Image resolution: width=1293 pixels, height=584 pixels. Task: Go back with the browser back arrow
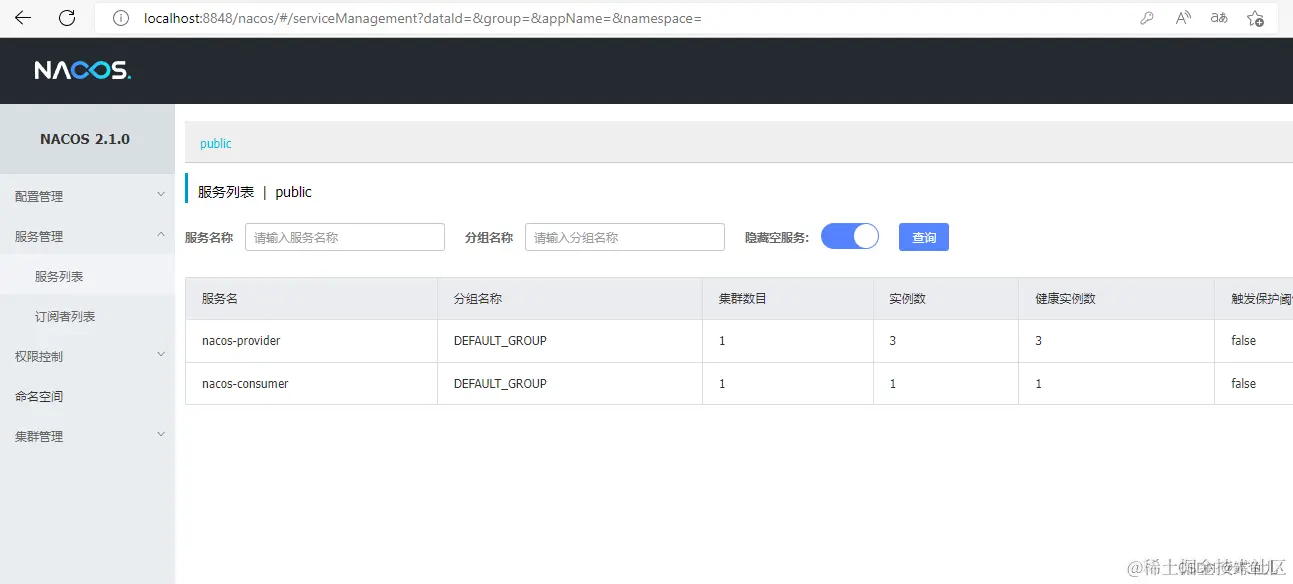click(x=23, y=18)
